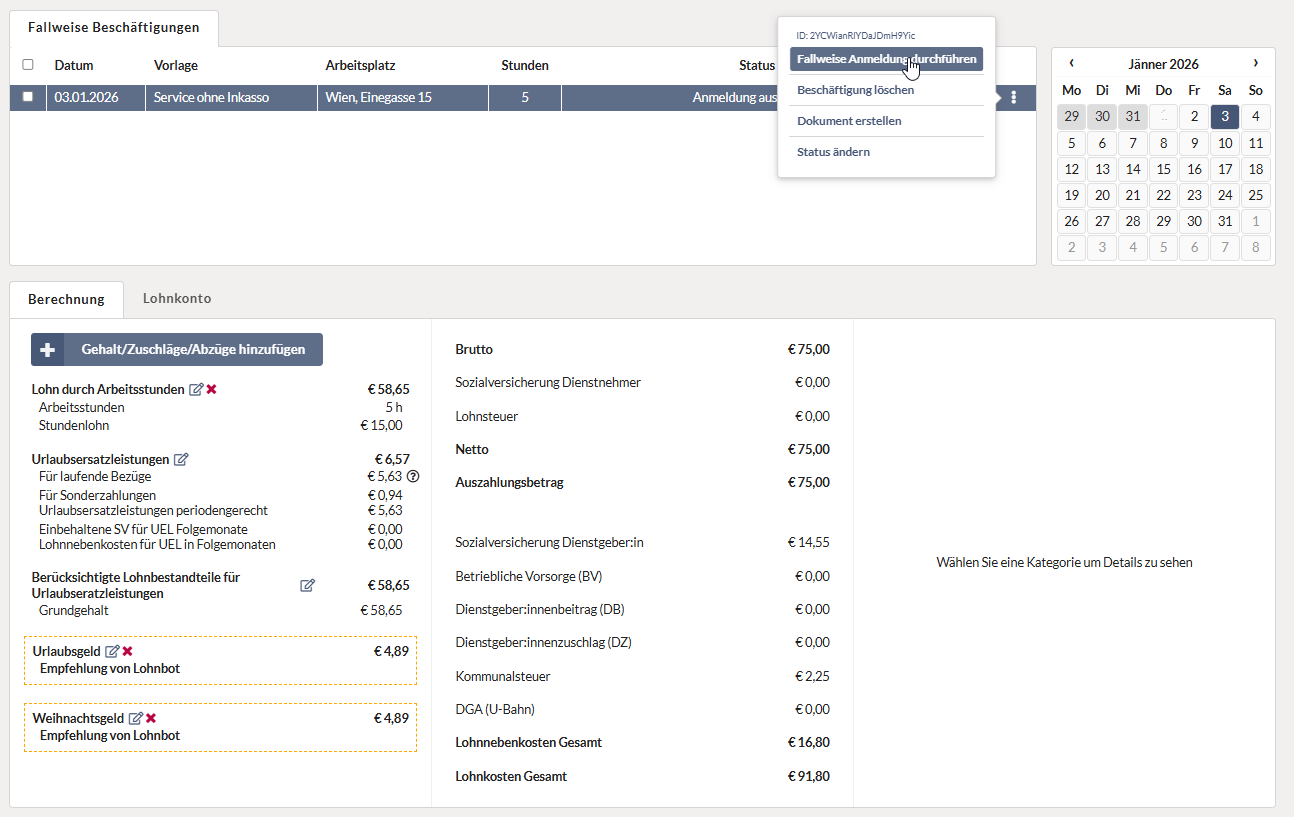
Task: Remove Weihnachtsgeld with red X icon
Action: click(151, 718)
